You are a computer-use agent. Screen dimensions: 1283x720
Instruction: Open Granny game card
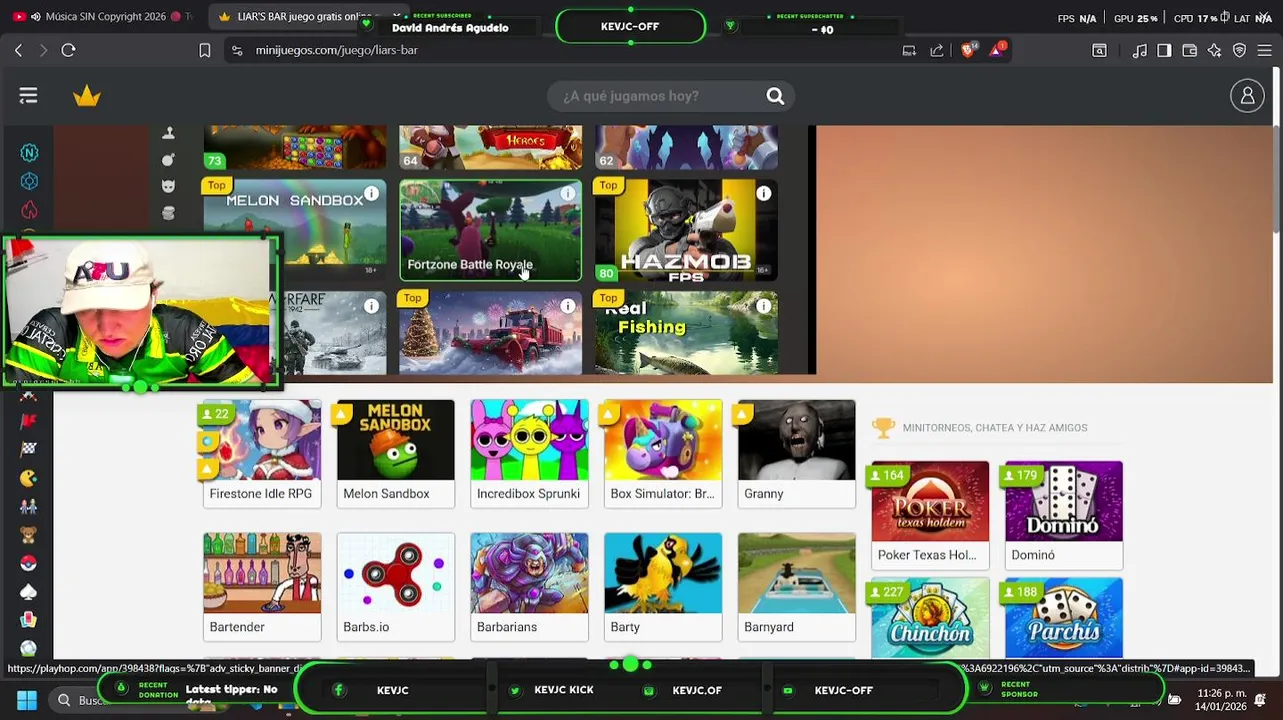click(x=797, y=454)
